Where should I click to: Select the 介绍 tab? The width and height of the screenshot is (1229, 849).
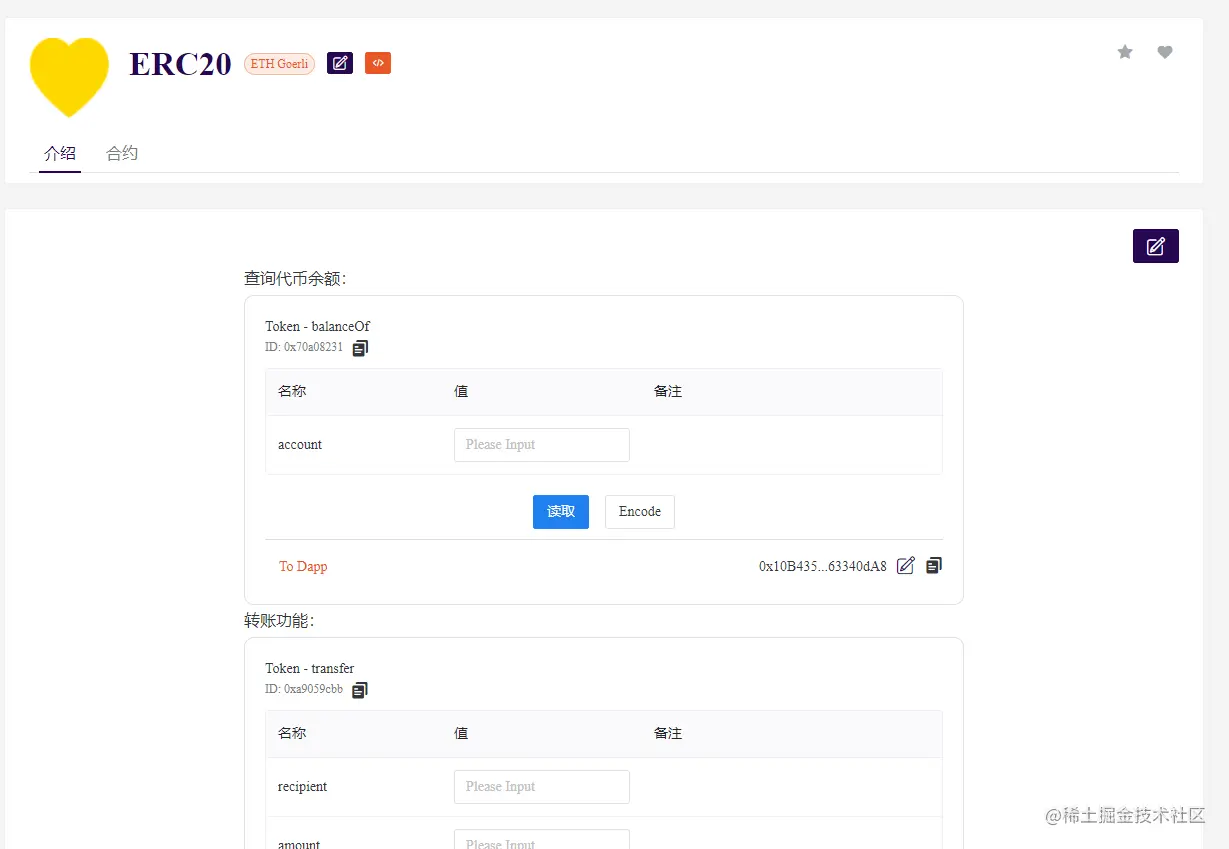[59, 153]
